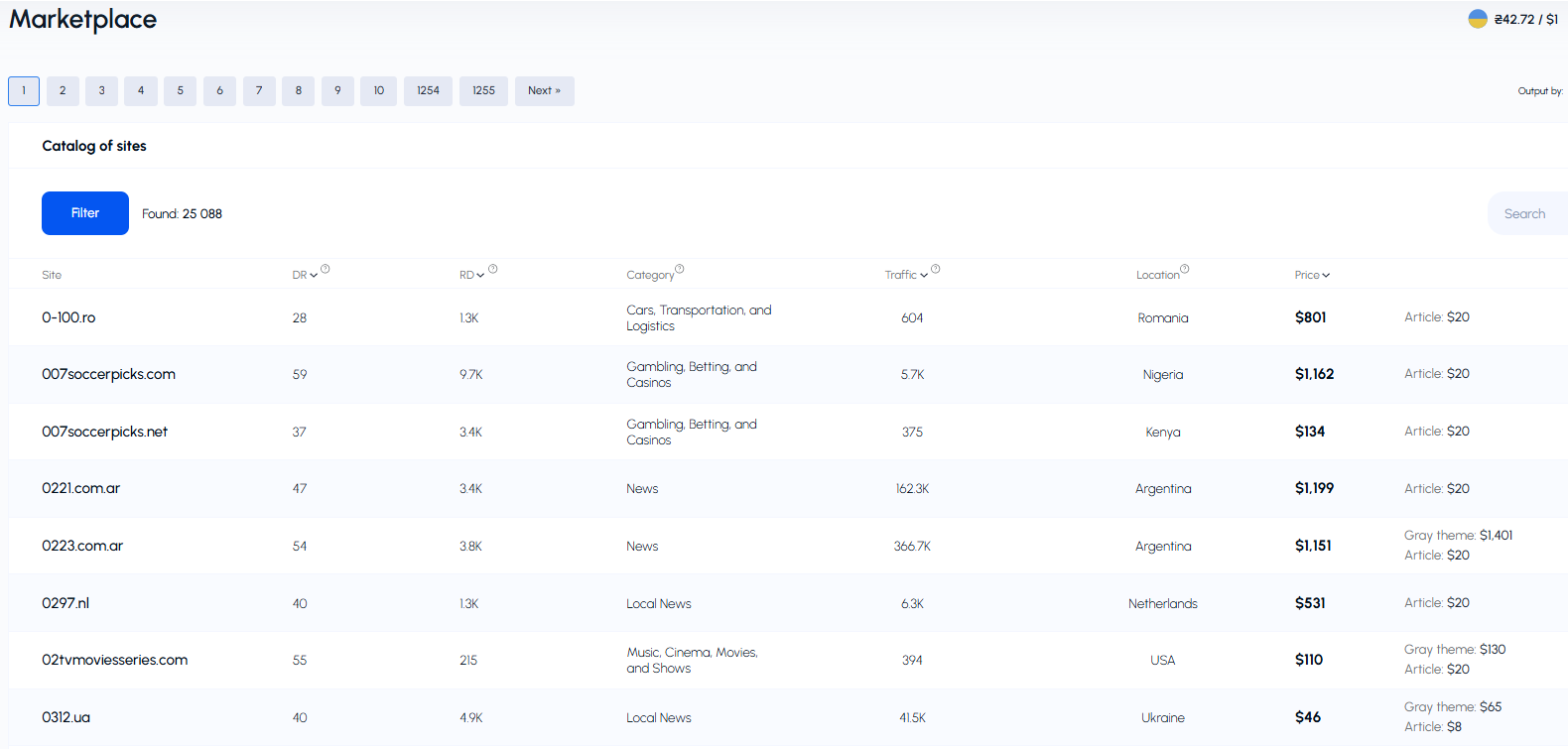Open the blue Filter button

[x=85, y=213]
